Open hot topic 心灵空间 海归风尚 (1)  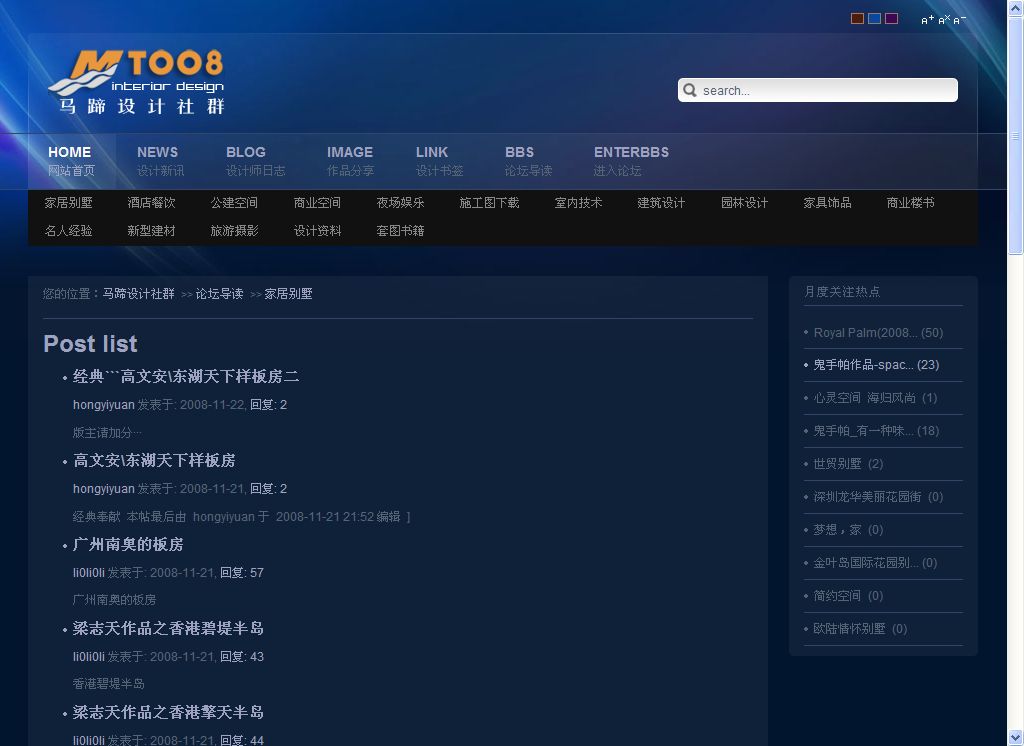875,398
